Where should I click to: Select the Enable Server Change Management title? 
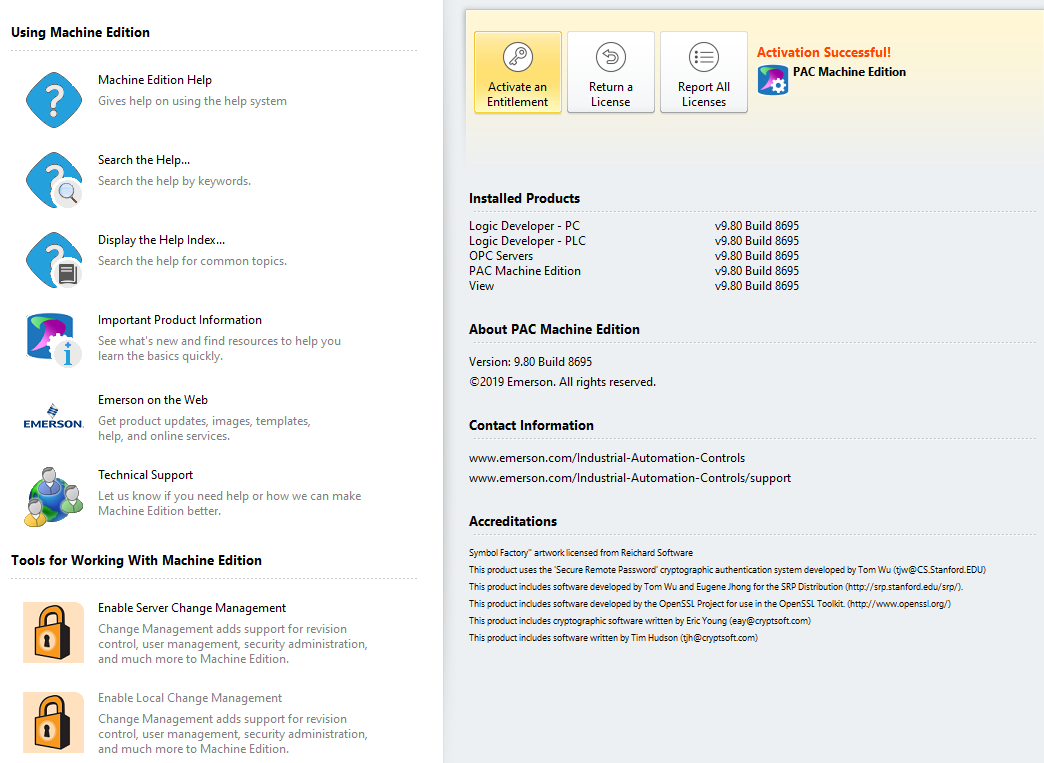(x=192, y=608)
